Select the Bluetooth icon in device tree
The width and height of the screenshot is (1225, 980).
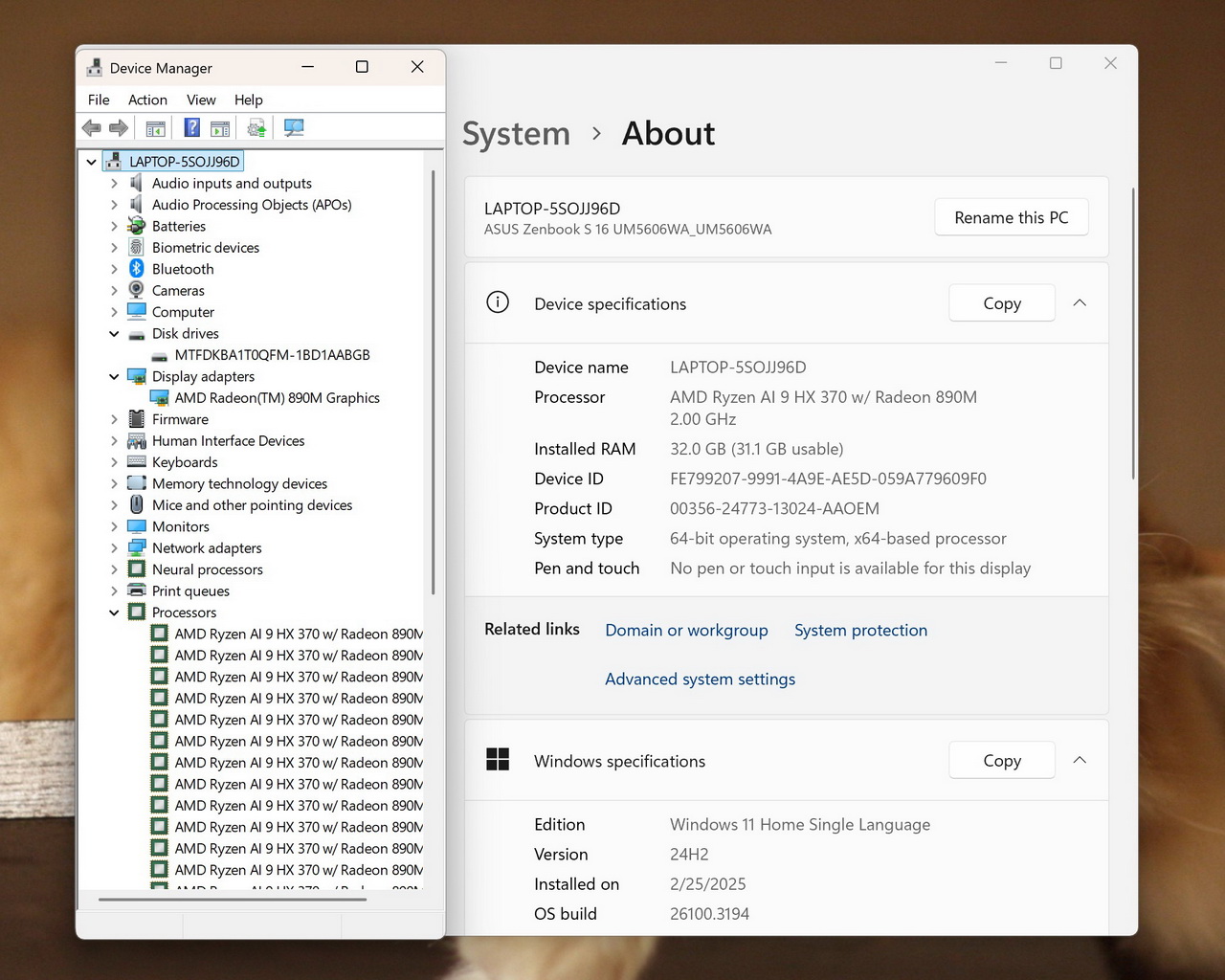[137, 269]
